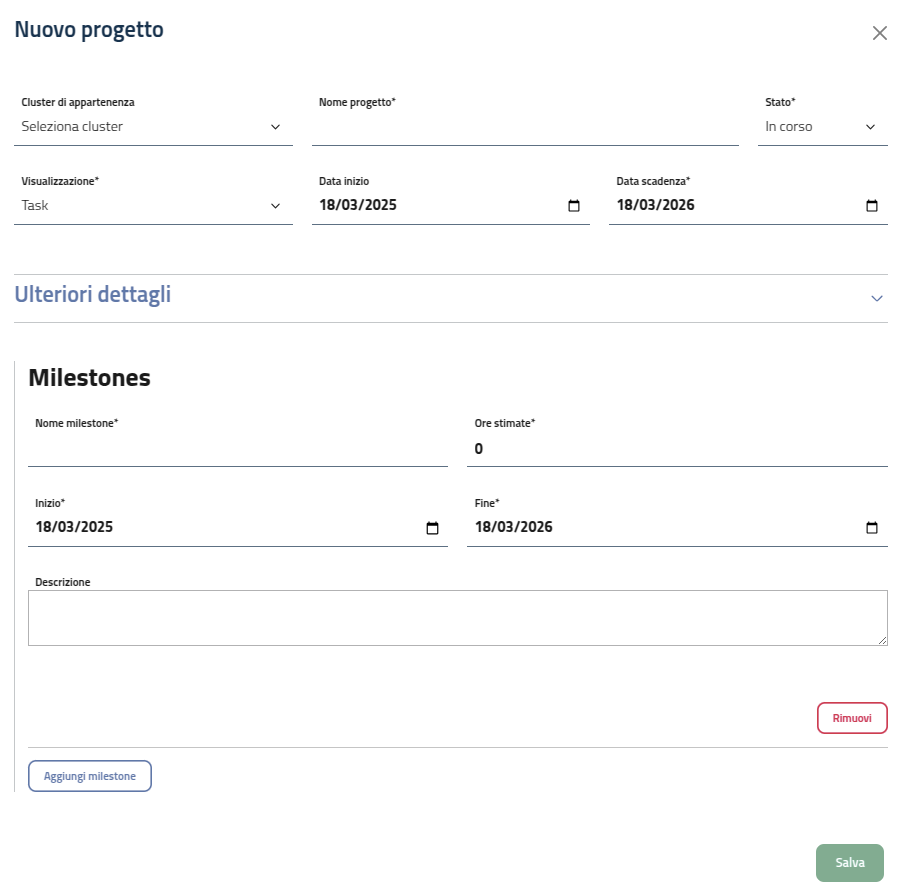The height and width of the screenshot is (891, 899).
Task: Open calendar picker for Data inizio
Action: (x=574, y=206)
